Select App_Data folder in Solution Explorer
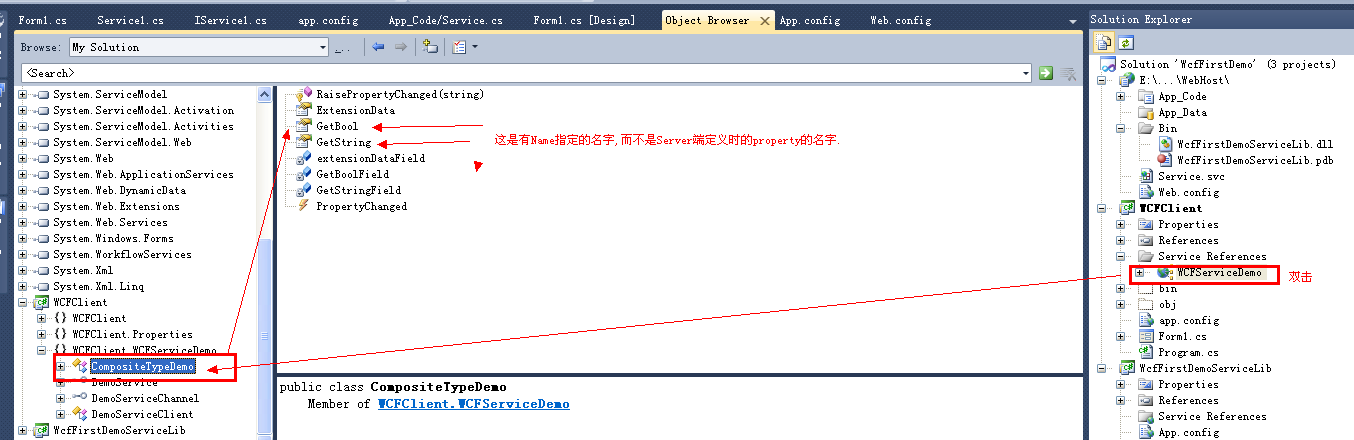 (1182, 112)
